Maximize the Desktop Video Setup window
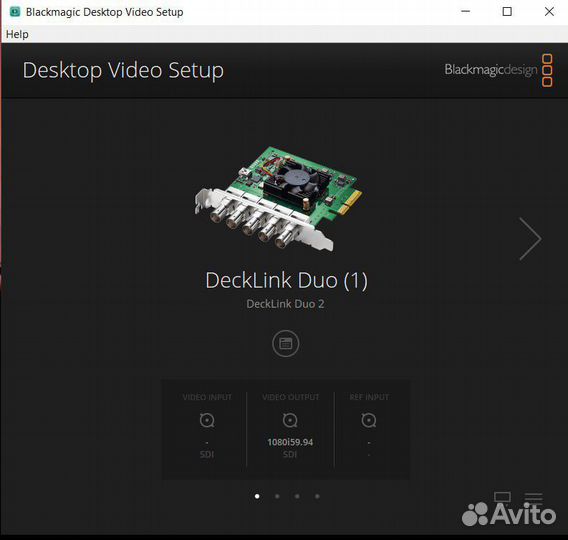Screen dimensions: 568x540 [507, 12]
